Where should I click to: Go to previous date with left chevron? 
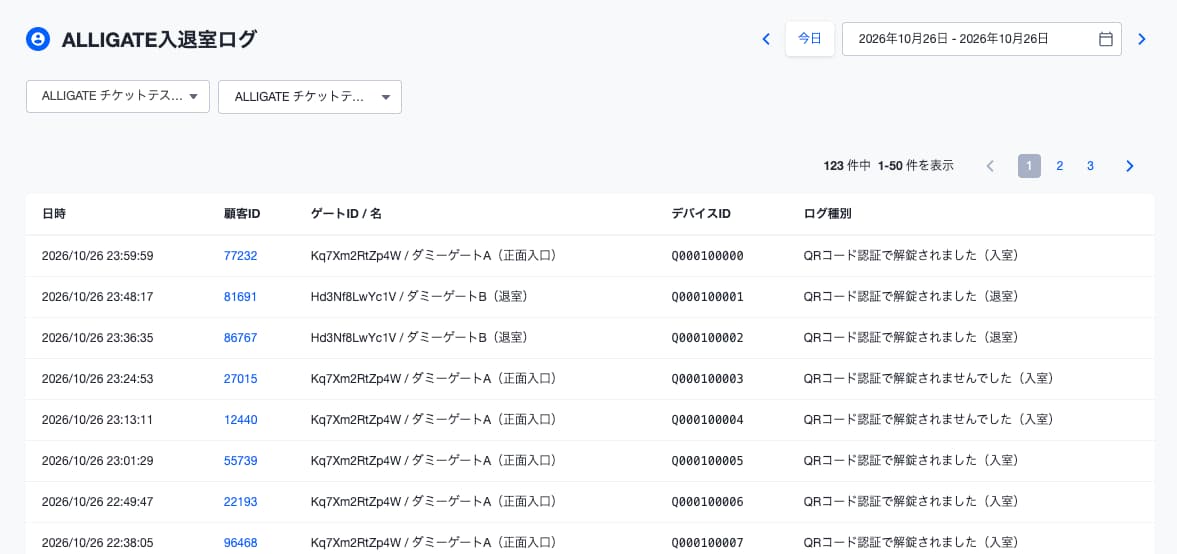766,39
